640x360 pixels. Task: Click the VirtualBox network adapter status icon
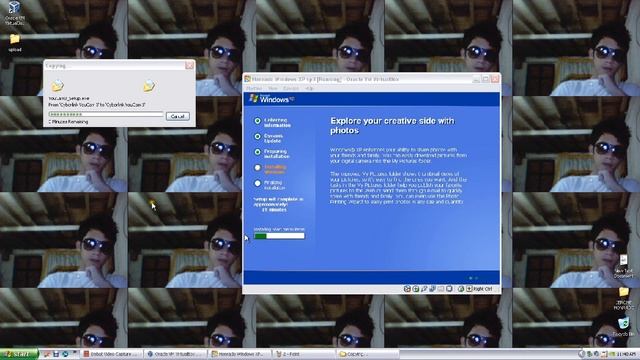pyautogui.click(x=432, y=289)
